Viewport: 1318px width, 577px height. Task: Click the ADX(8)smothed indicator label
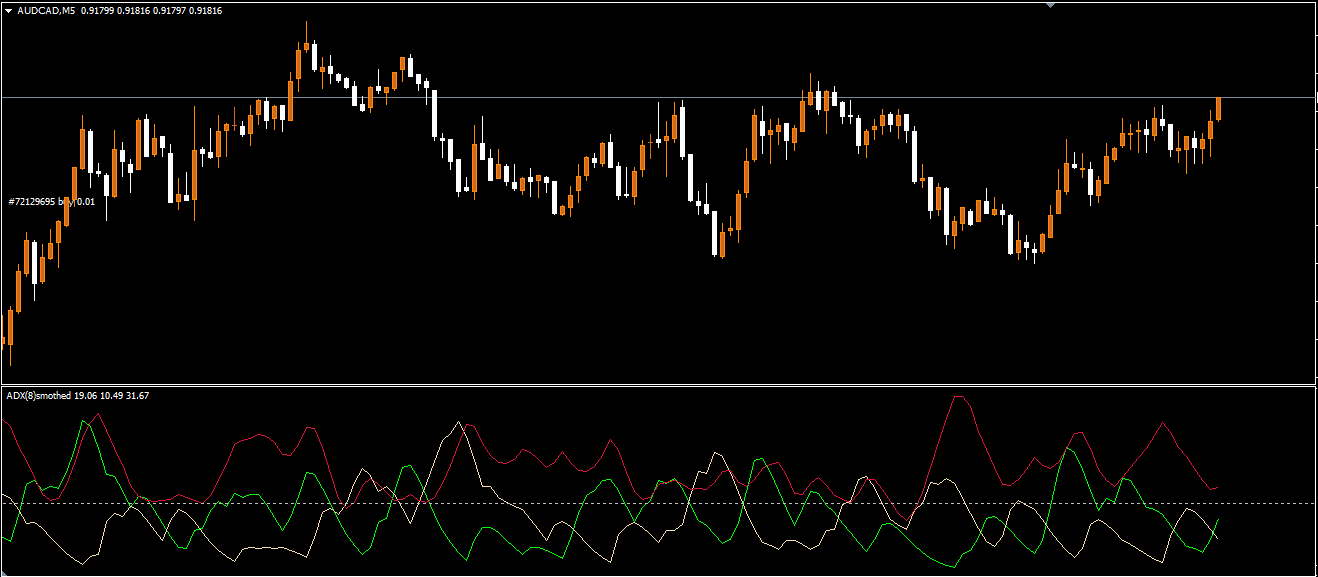pos(39,396)
